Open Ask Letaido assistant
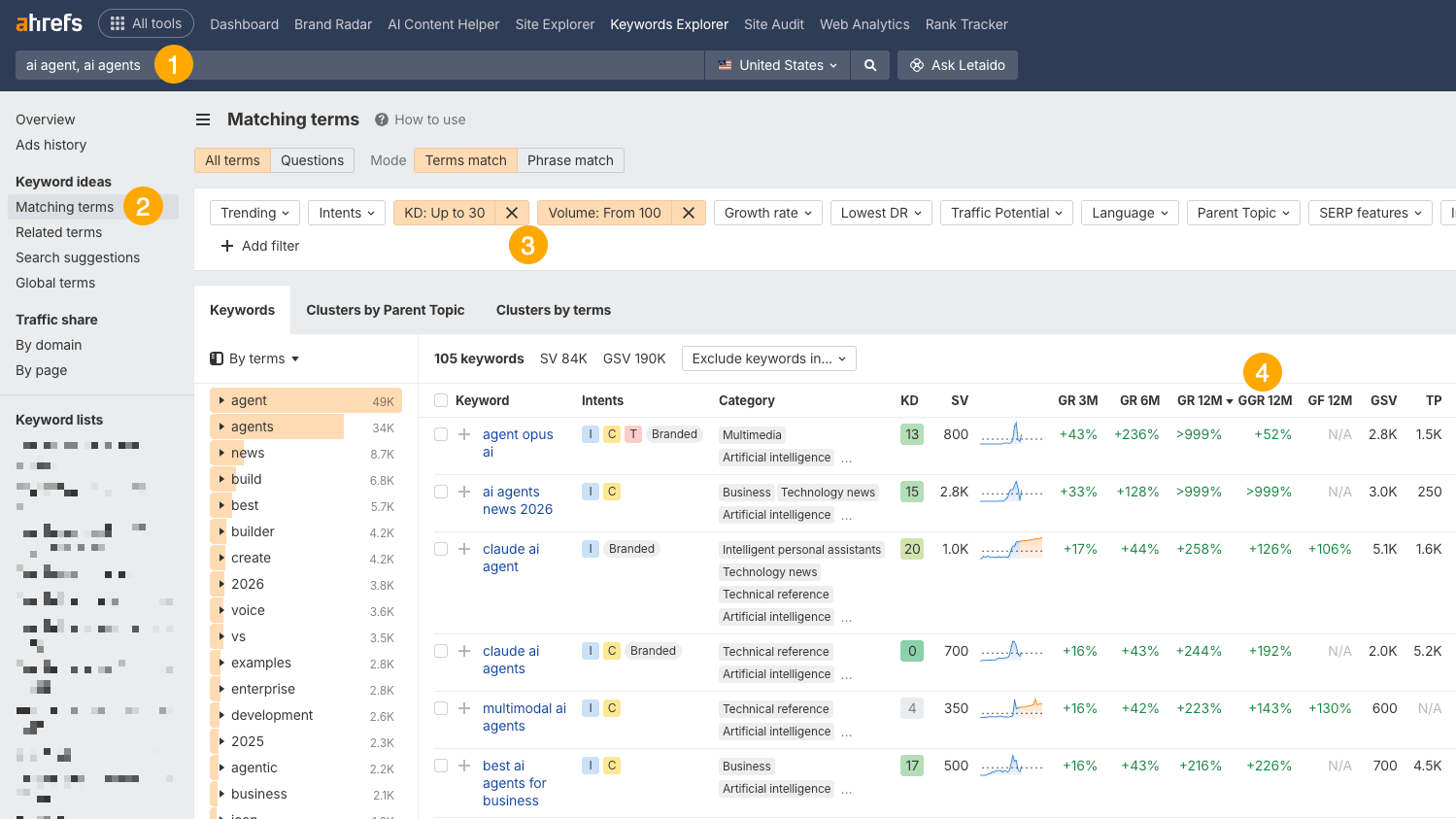The image size is (1456, 819). [x=957, y=65]
